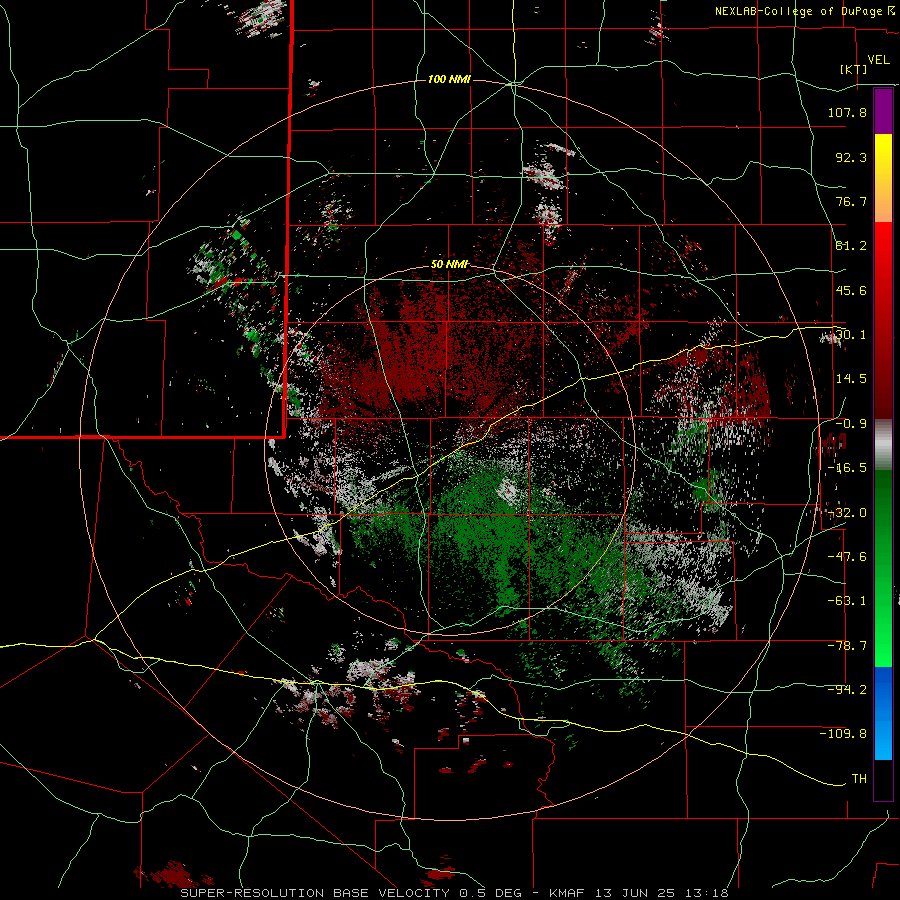Viewport: 900px width, 900px height.
Task: Click the -94.2 velocity scale value
Action: pos(847,689)
